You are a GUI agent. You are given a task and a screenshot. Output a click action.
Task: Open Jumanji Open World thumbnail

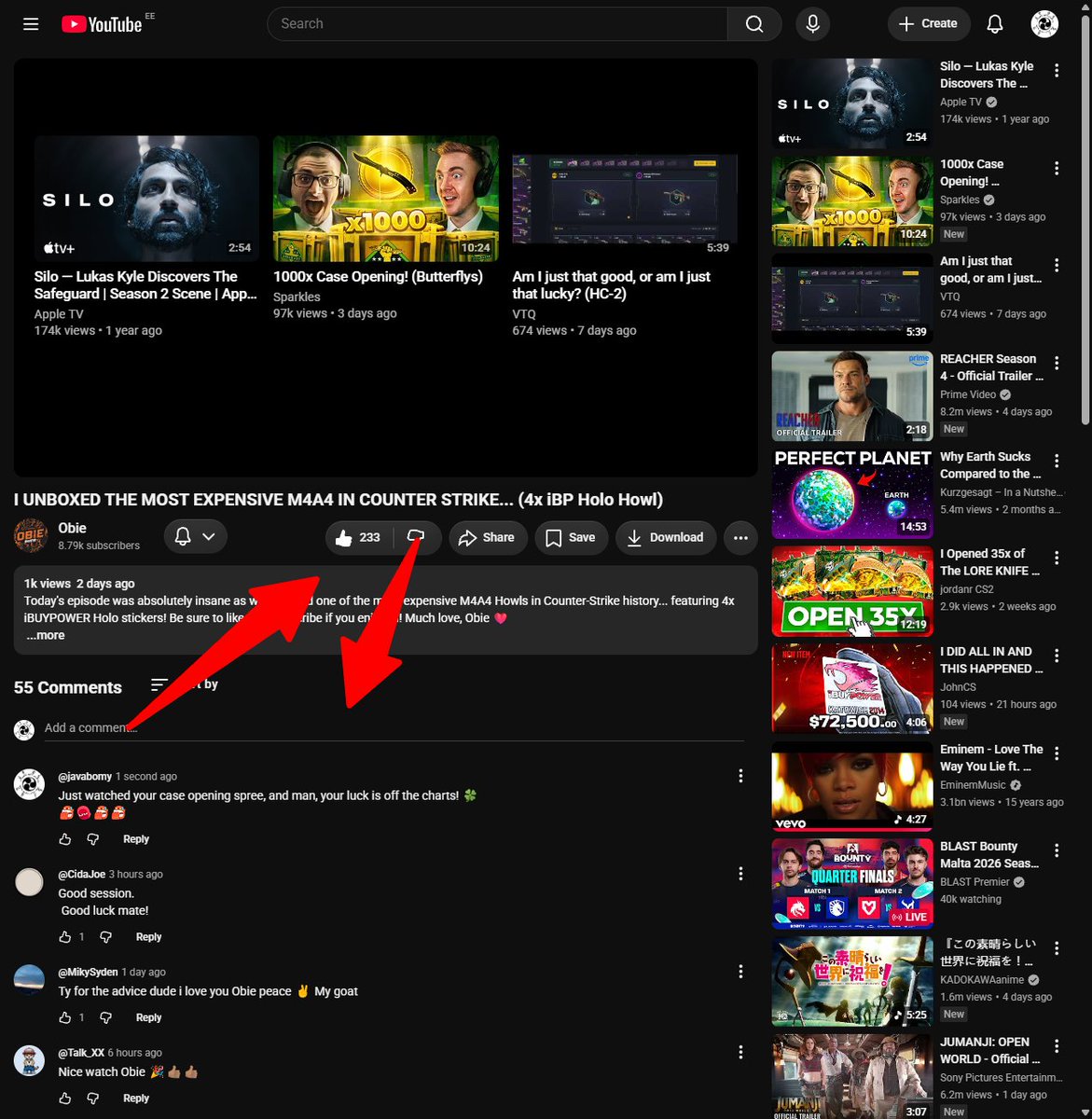tap(852, 1074)
